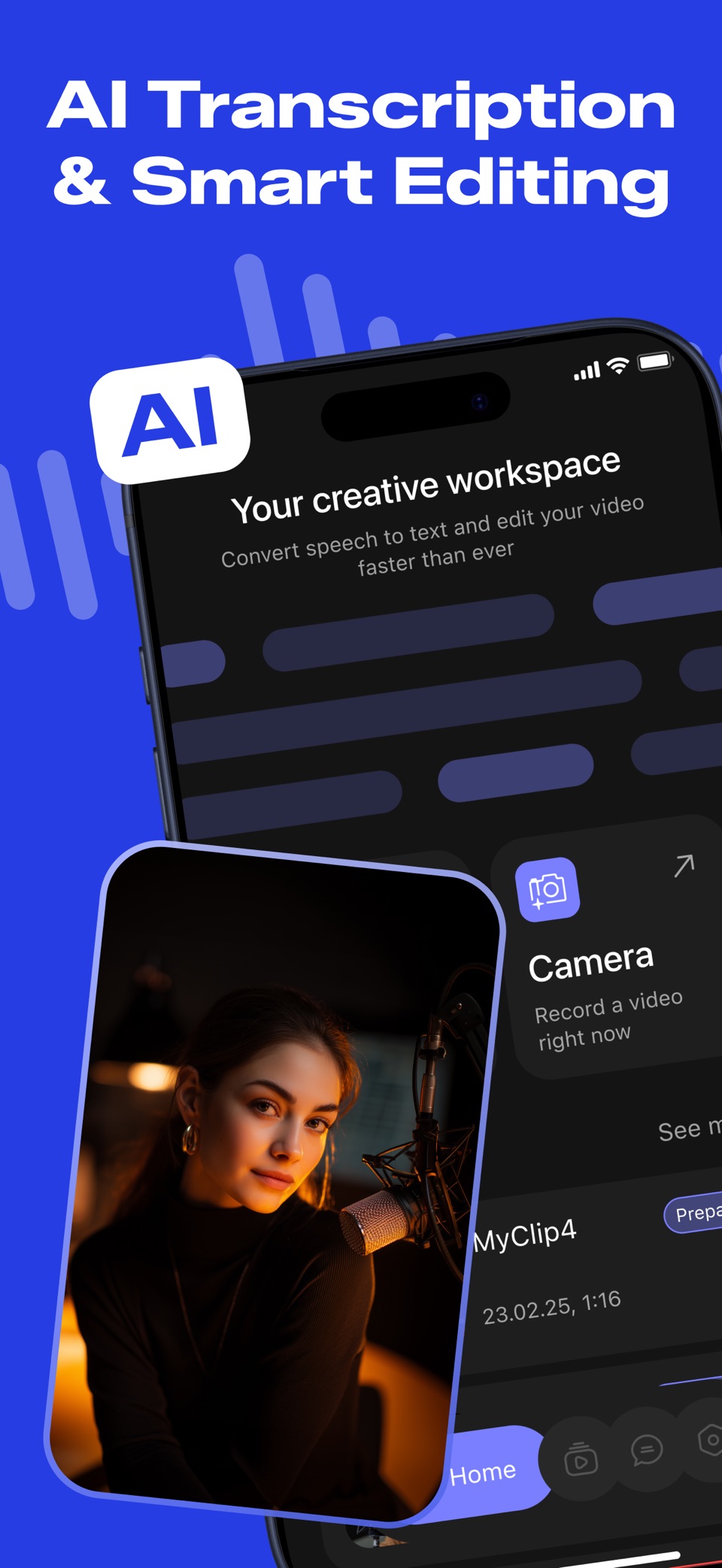Open the MyClip4 project

[525, 1235]
